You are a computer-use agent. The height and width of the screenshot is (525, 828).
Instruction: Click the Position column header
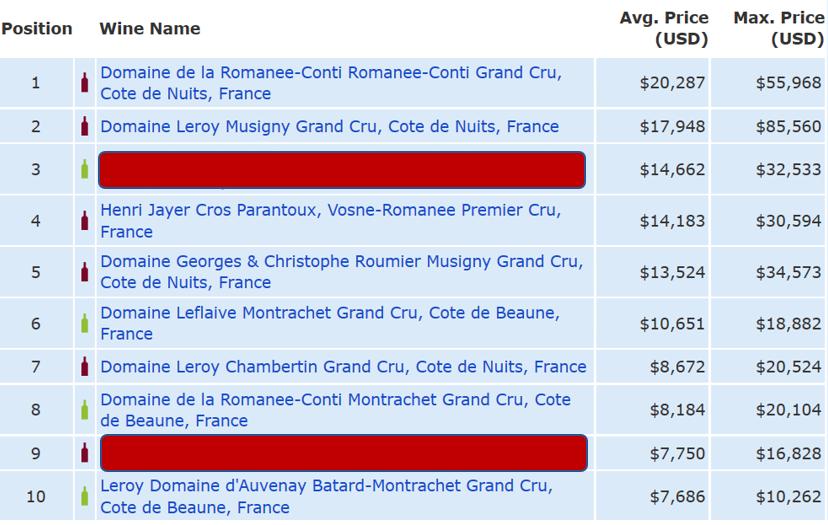(37, 29)
